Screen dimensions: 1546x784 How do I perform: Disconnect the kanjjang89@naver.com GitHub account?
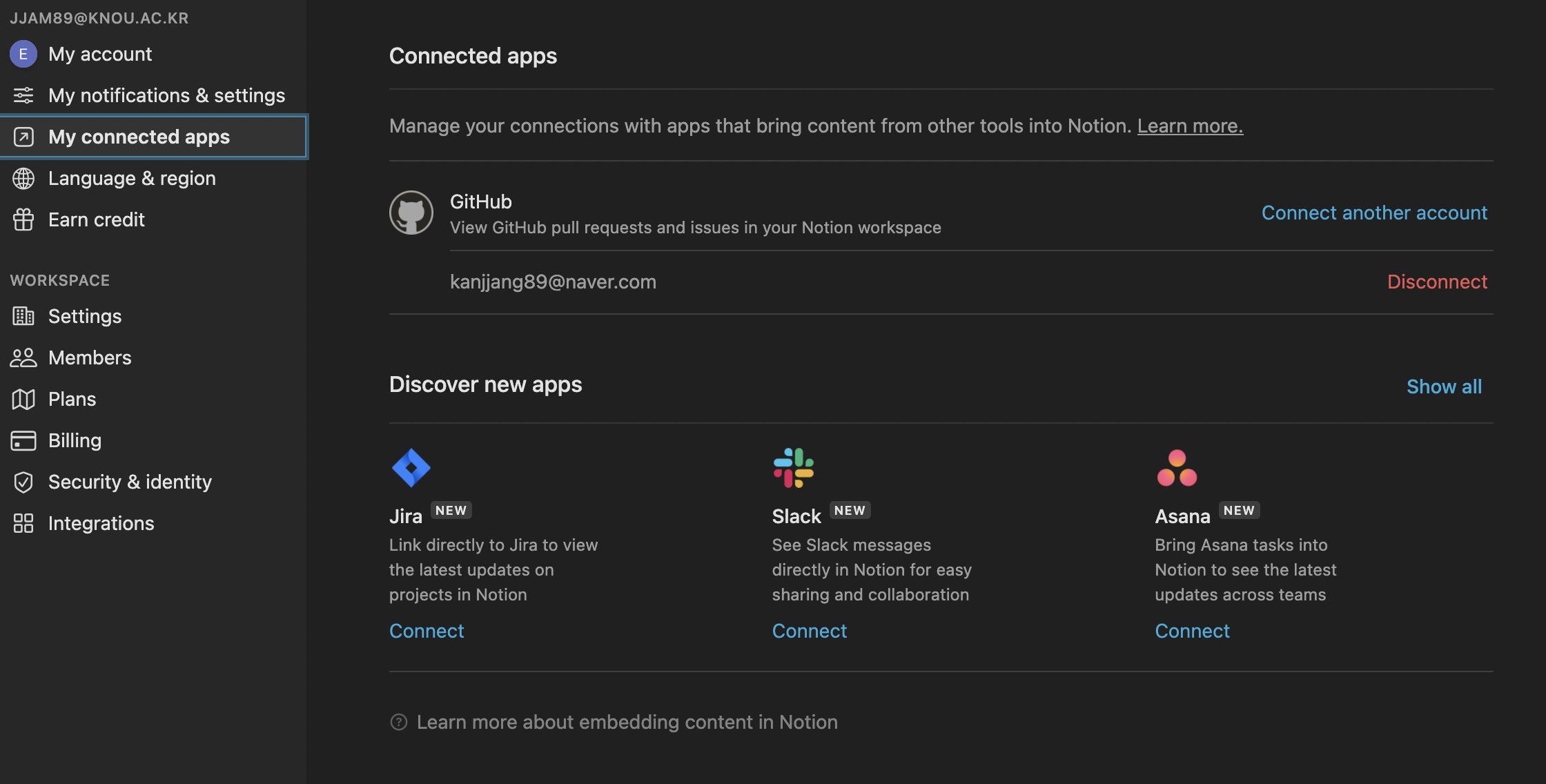pos(1437,282)
